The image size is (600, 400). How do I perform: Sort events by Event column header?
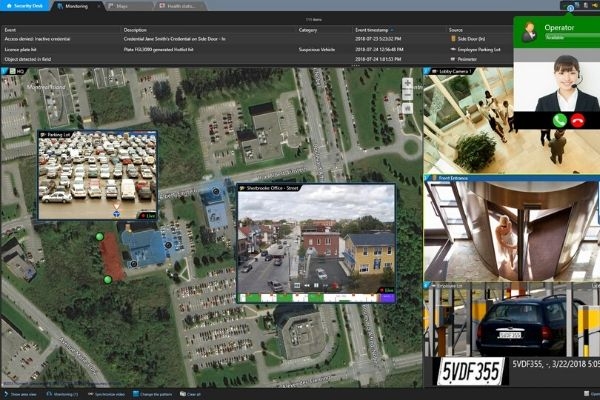(x=10, y=30)
